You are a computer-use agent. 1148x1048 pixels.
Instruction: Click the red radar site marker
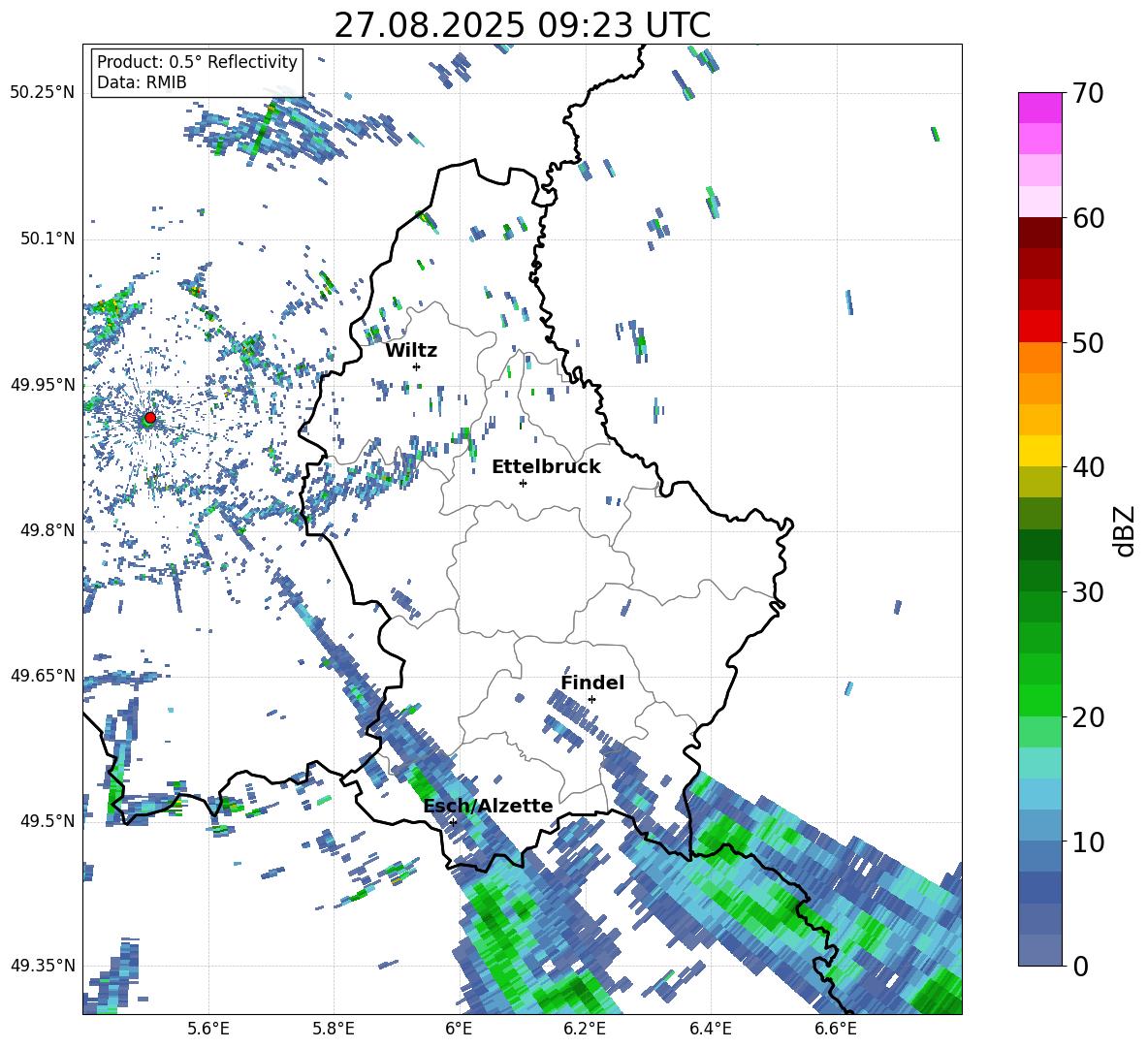[150, 418]
